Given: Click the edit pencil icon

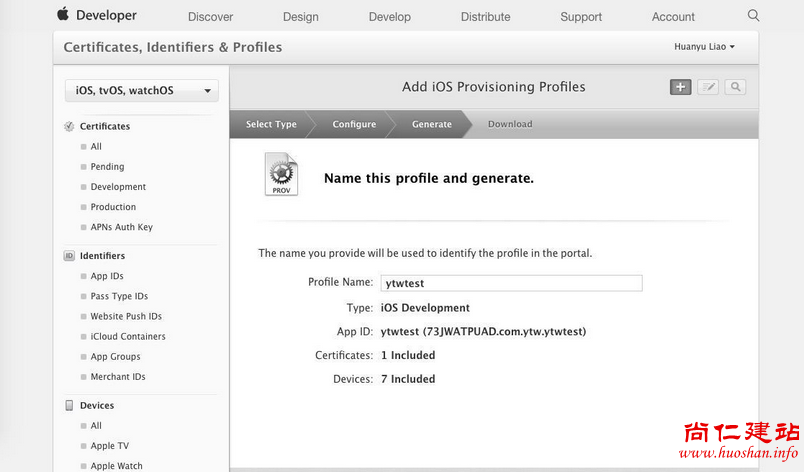Looking at the screenshot, I should tap(708, 87).
